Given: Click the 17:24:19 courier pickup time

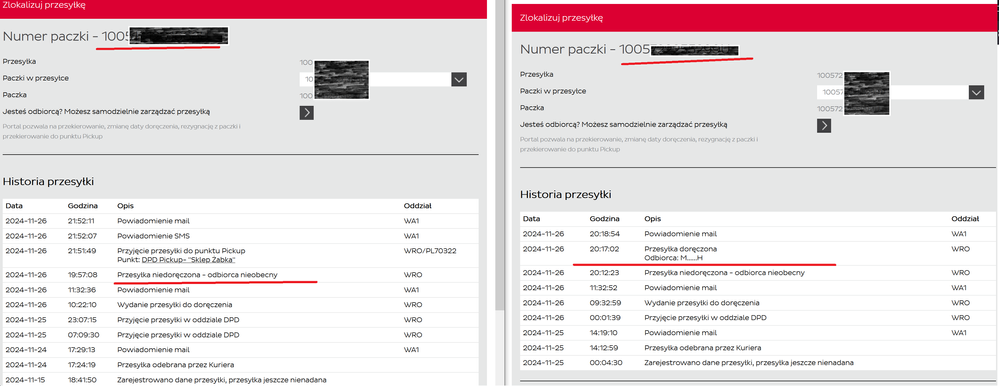Looking at the screenshot, I should tap(82, 365).
